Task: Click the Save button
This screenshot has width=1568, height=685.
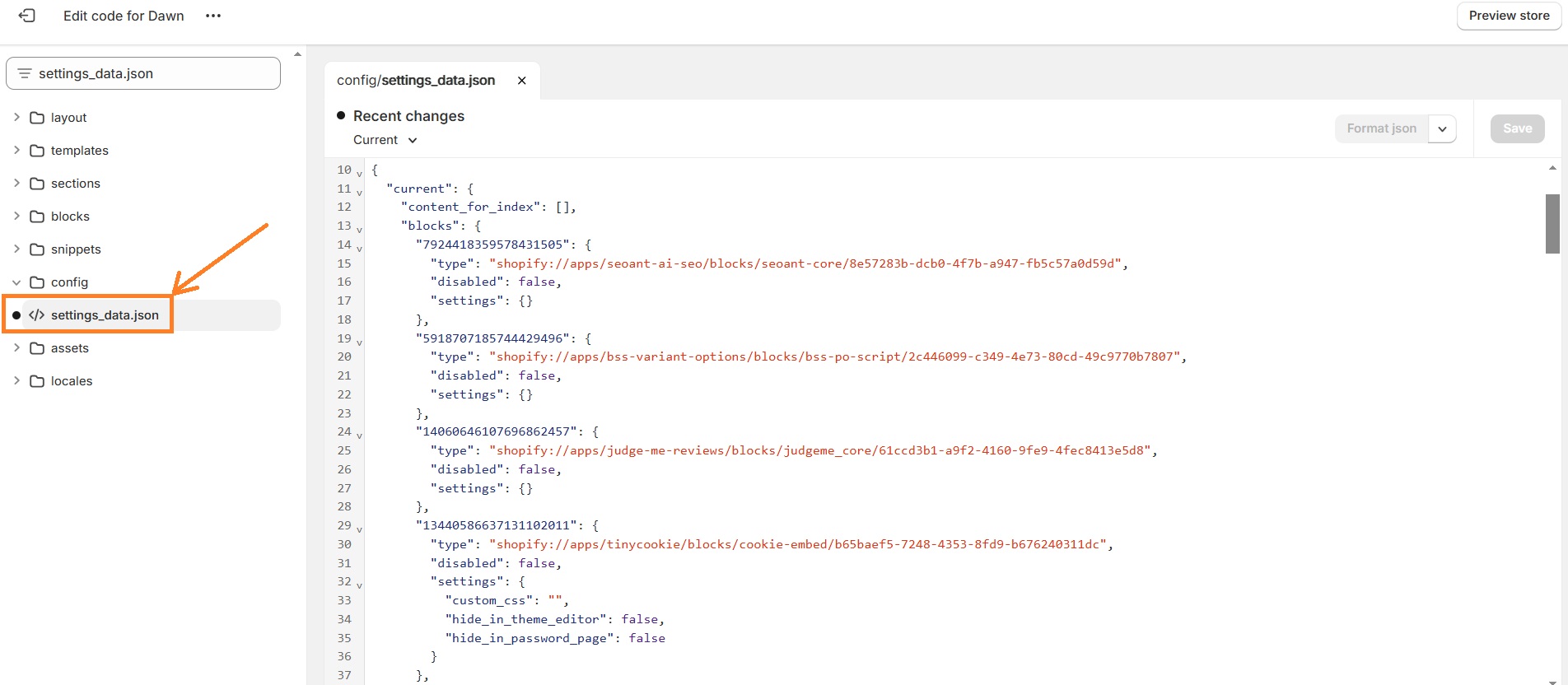Action: click(x=1517, y=128)
